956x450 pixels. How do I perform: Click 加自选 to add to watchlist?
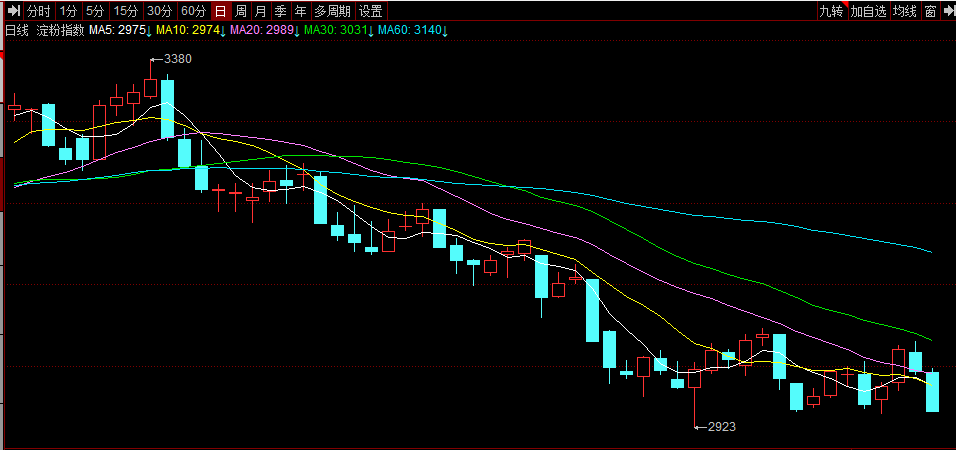(869, 10)
